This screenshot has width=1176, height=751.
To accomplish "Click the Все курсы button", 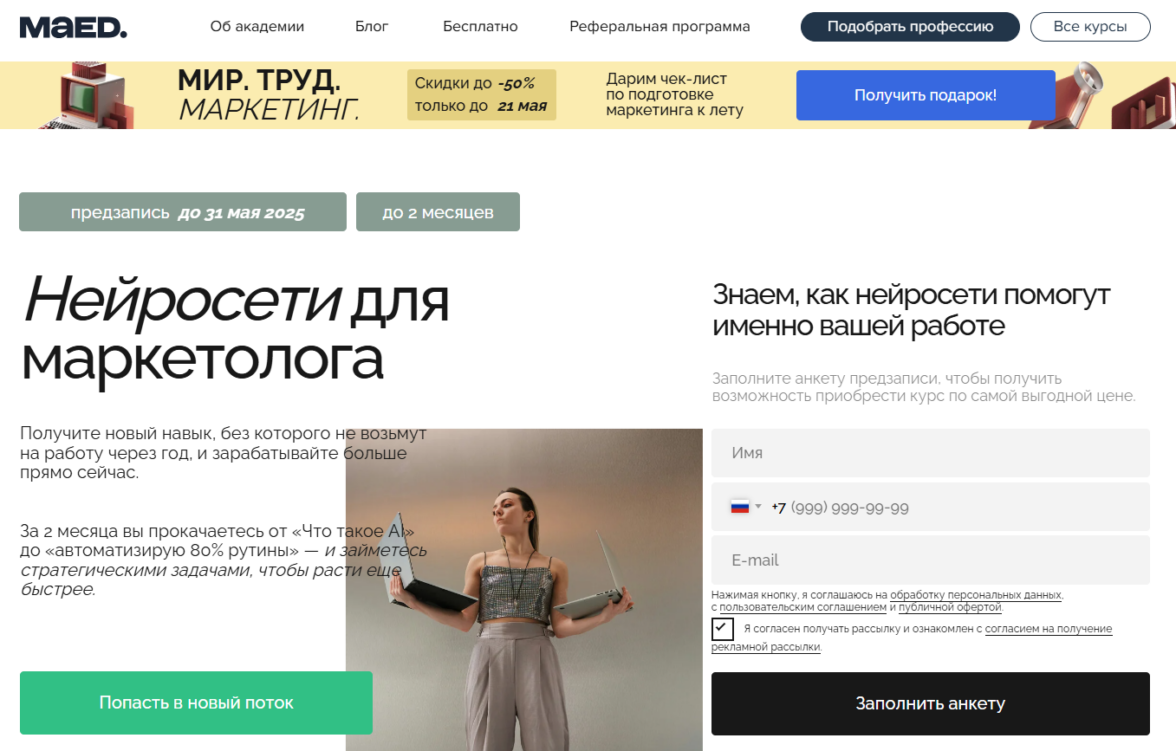I will [x=1090, y=26].
